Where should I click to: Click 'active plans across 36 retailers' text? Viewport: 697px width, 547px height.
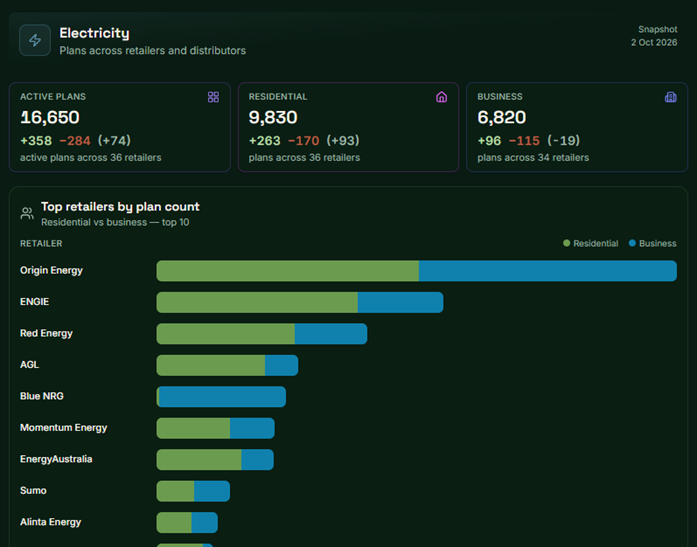[91, 158]
